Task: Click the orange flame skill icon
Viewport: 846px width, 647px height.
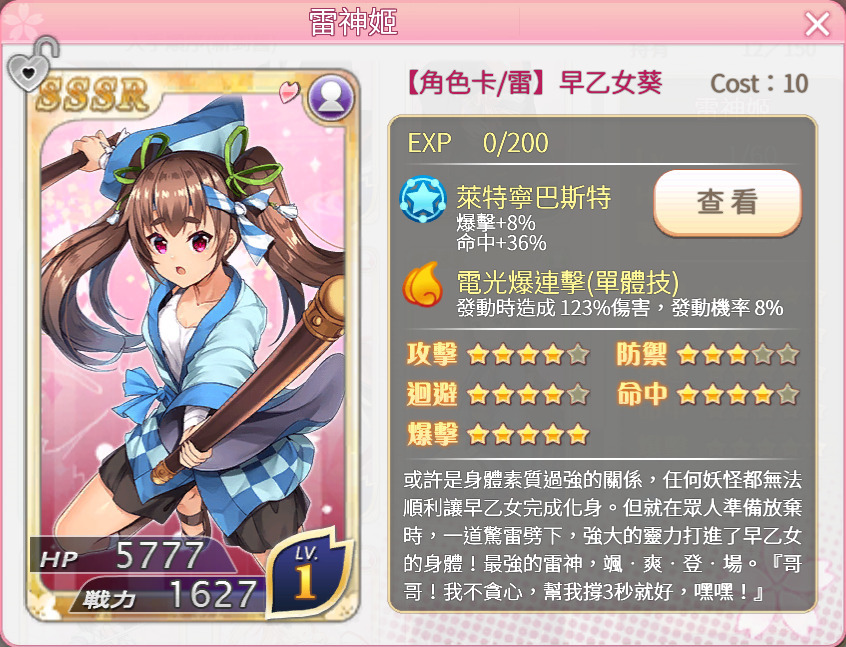Action: [422, 284]
